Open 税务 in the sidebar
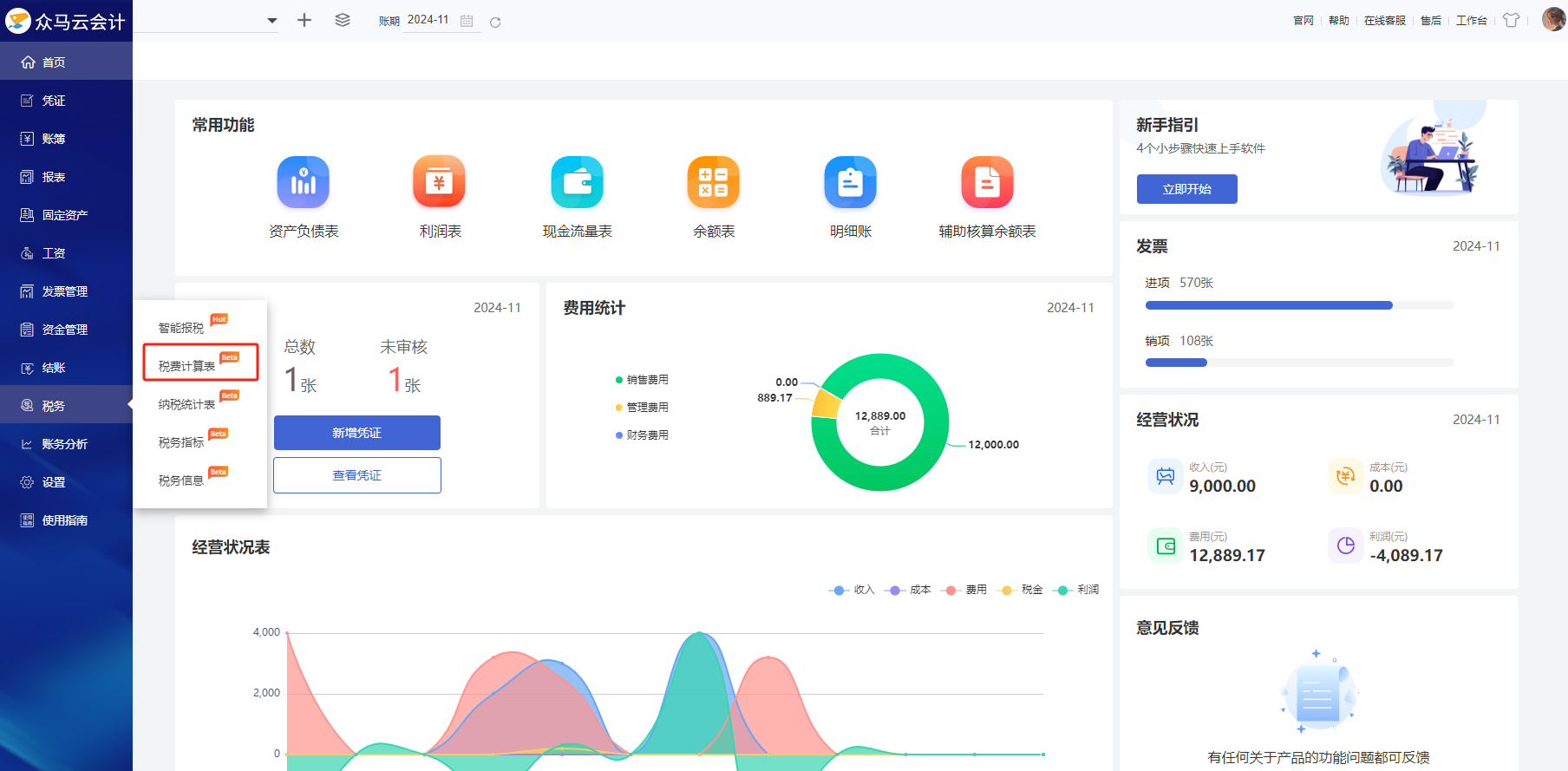 [x=66, y=406]
